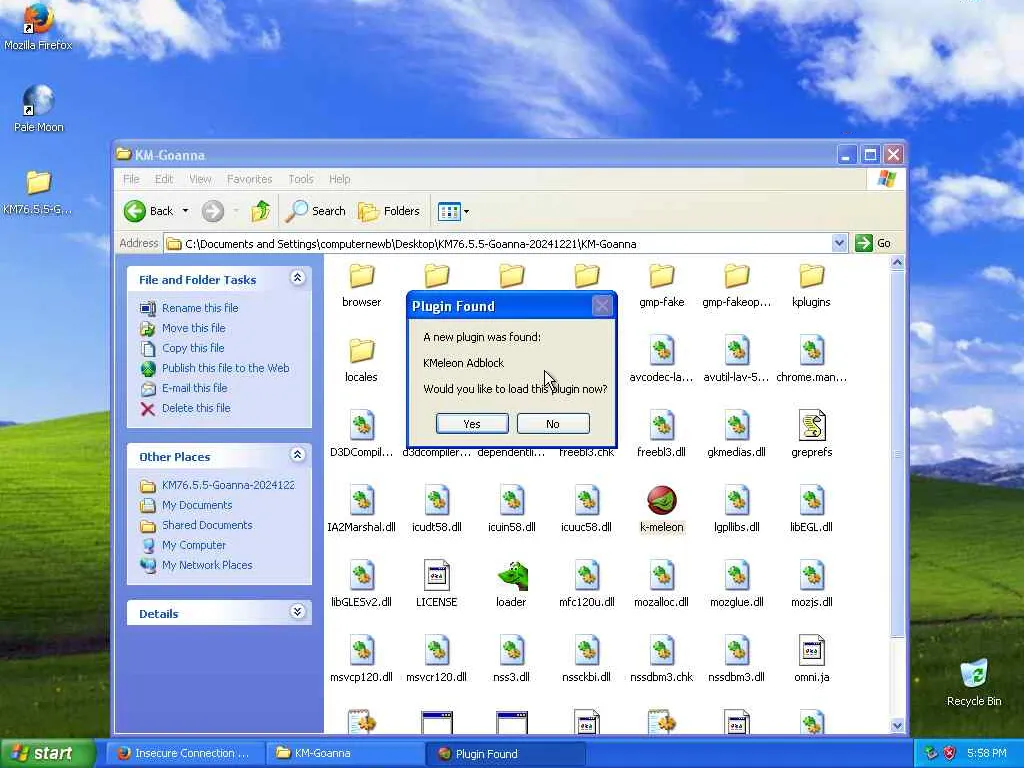Select nssdbm3.chk file
The image size is (1024, 768).
662,658
